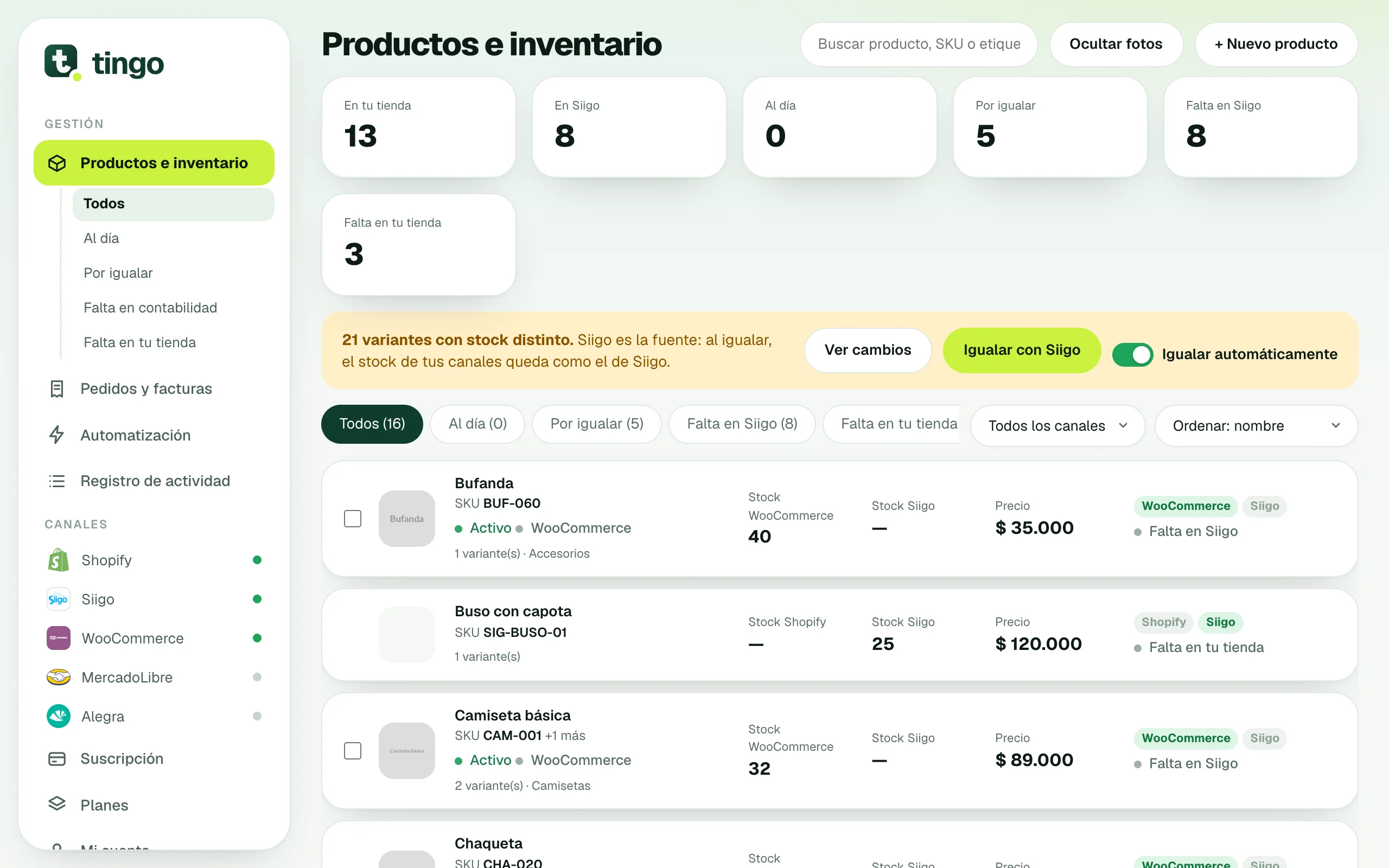1389x868 pixels.
Task: Click the tingo logo icon
Action: click(62, 62)
